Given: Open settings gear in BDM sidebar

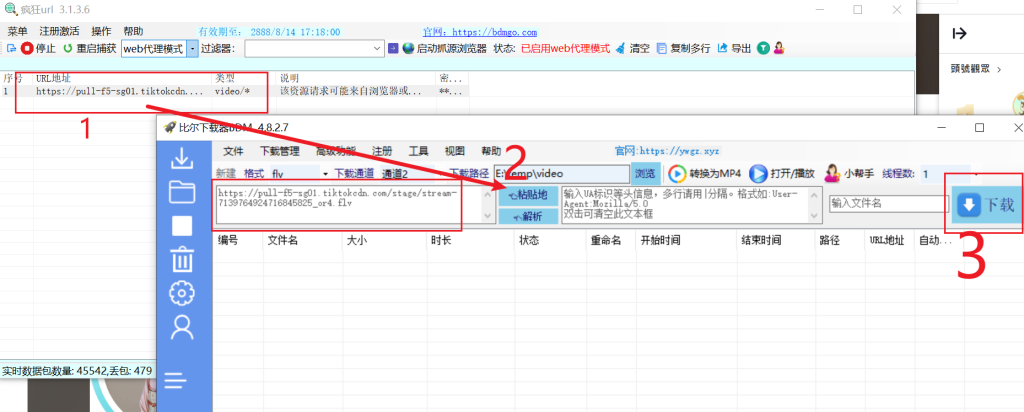Looking at the screenshot, I should tap(182, 293).
